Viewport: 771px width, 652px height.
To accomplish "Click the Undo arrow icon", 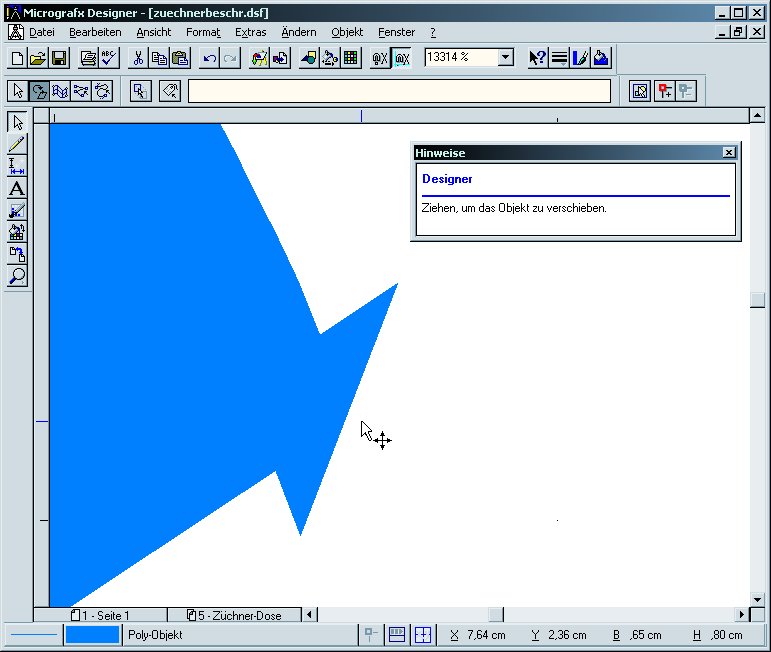I will point(209,58).
